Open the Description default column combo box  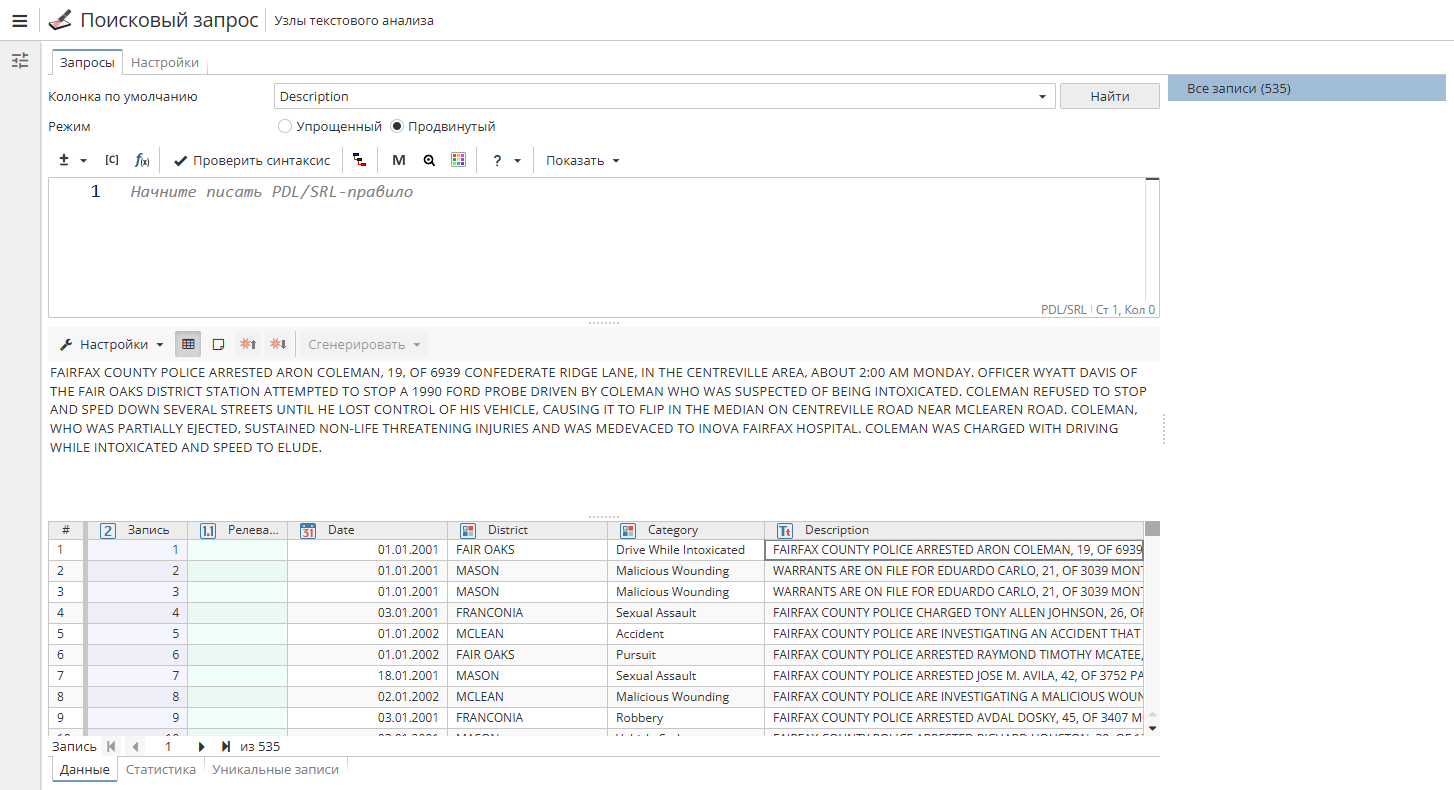664,96
